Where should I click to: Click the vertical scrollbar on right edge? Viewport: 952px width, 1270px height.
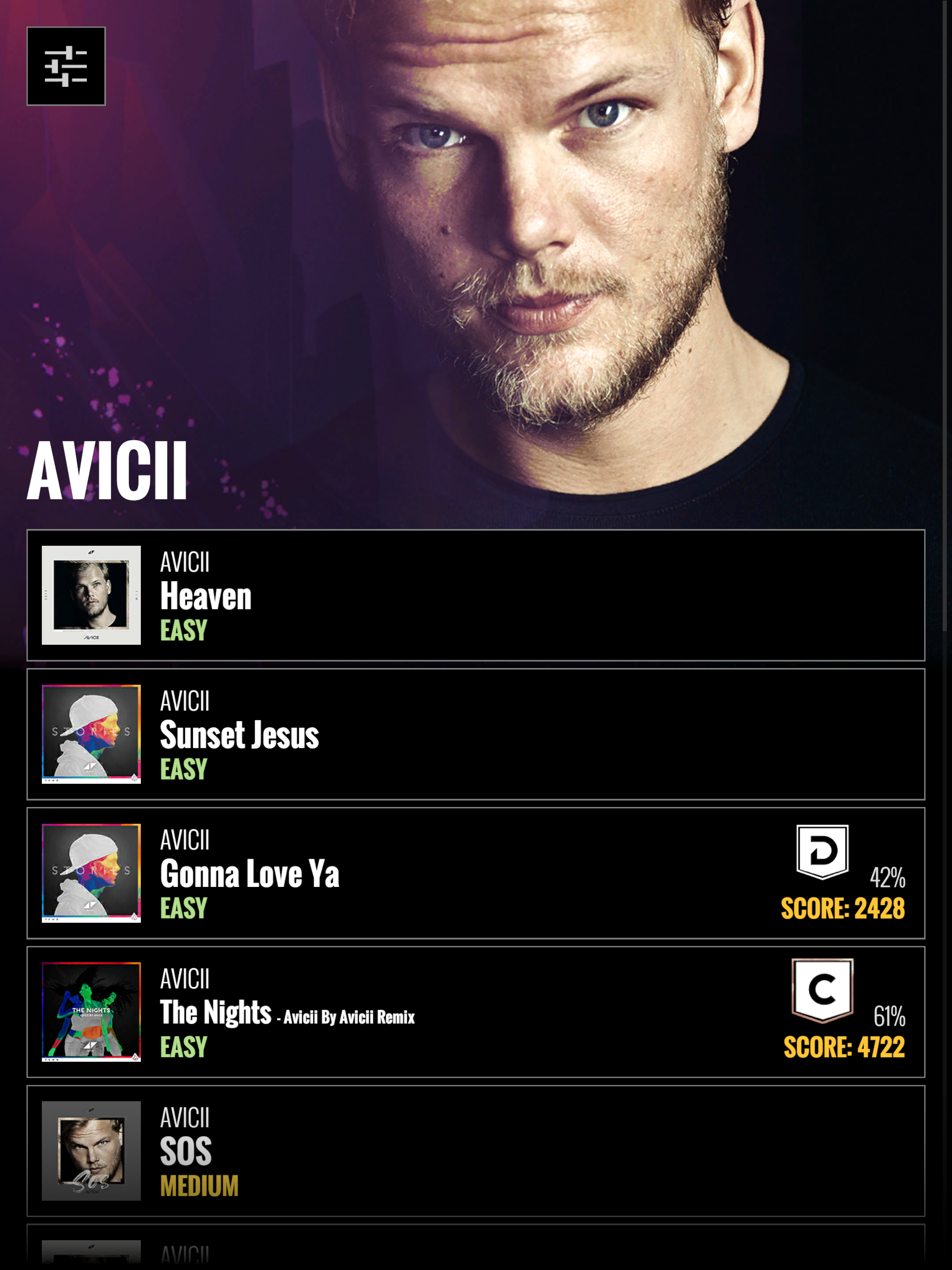click(945, 316)
